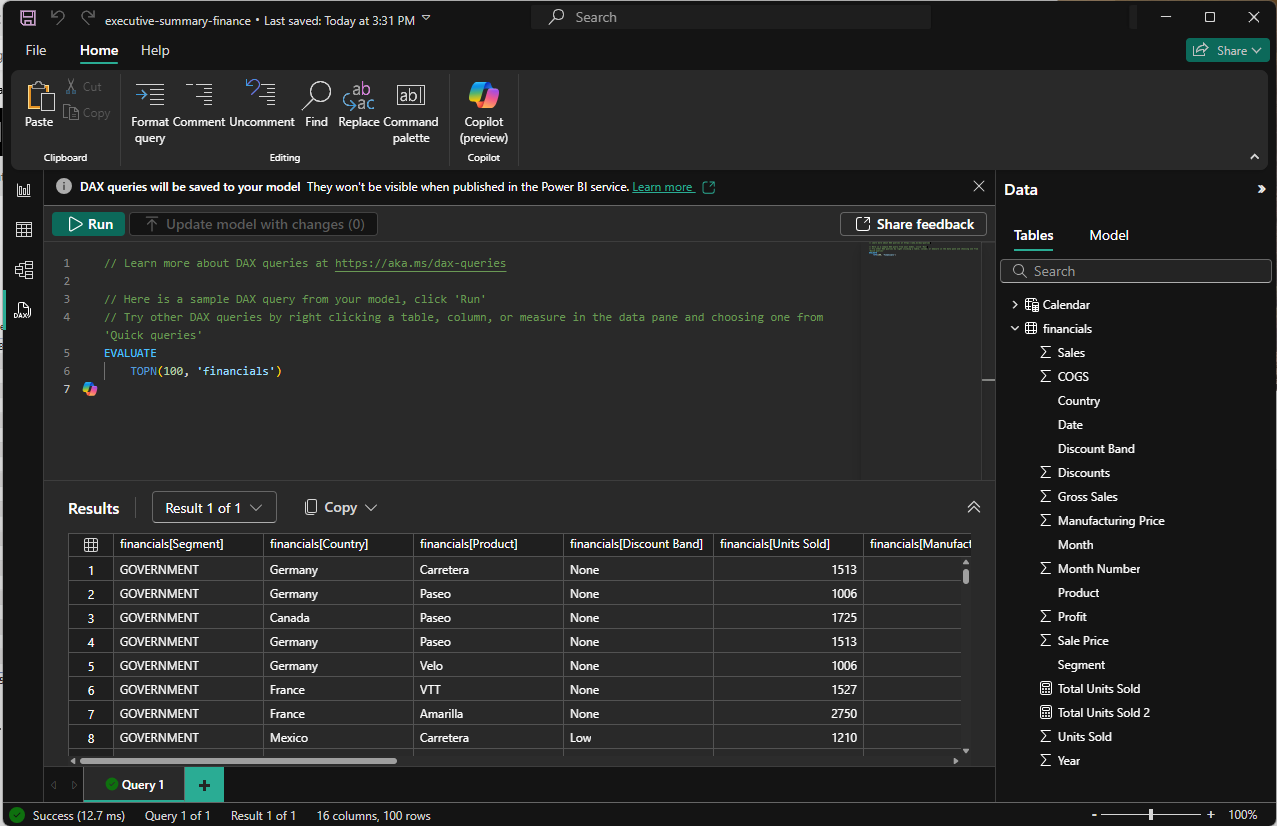
Task: Click the Format query icon
Action: 149,96
